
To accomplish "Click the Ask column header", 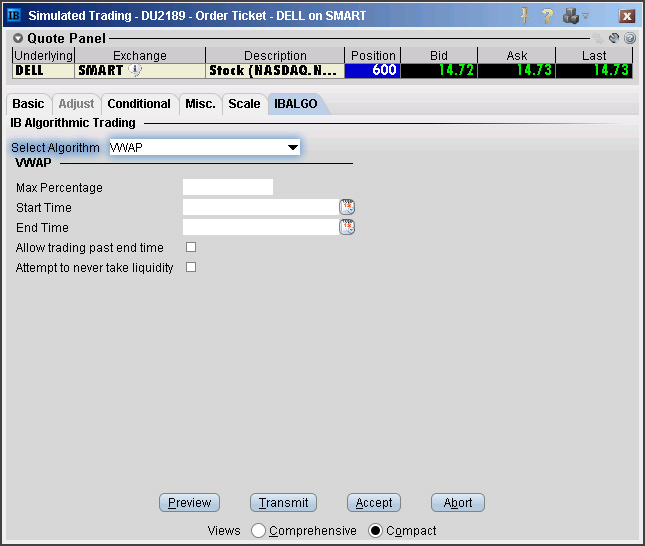I will click(517, 56).
